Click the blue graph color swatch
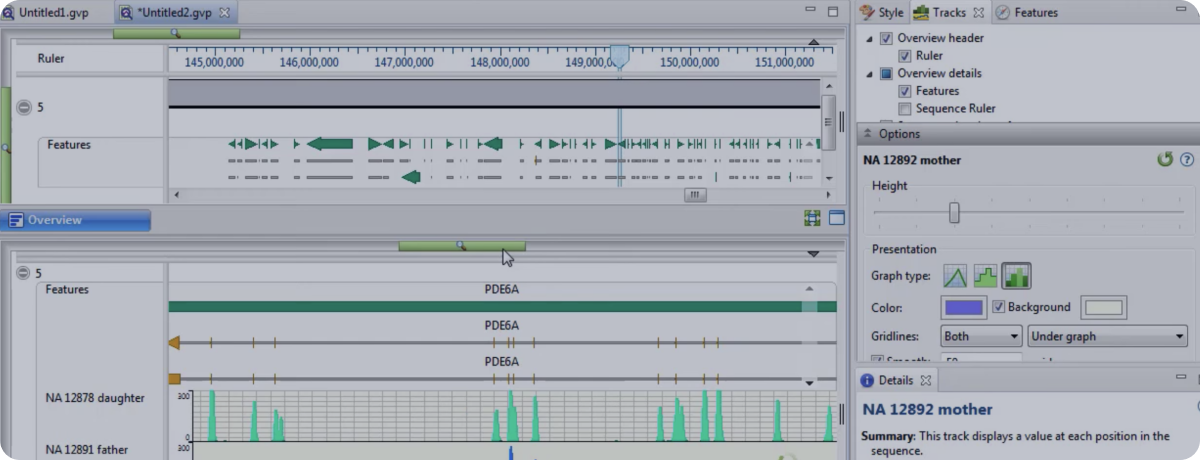1200x460 pixels. click(963, 307)
